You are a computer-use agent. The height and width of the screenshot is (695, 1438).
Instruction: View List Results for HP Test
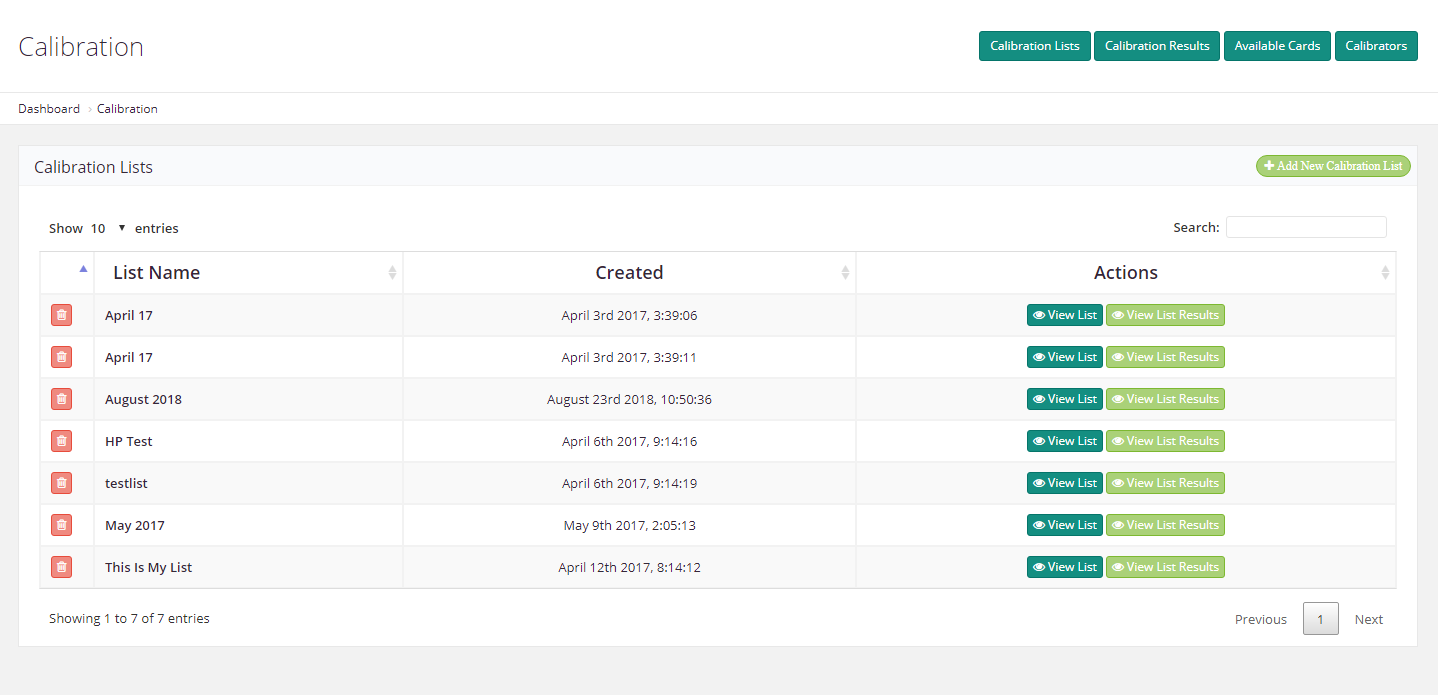pos(1165,441)
